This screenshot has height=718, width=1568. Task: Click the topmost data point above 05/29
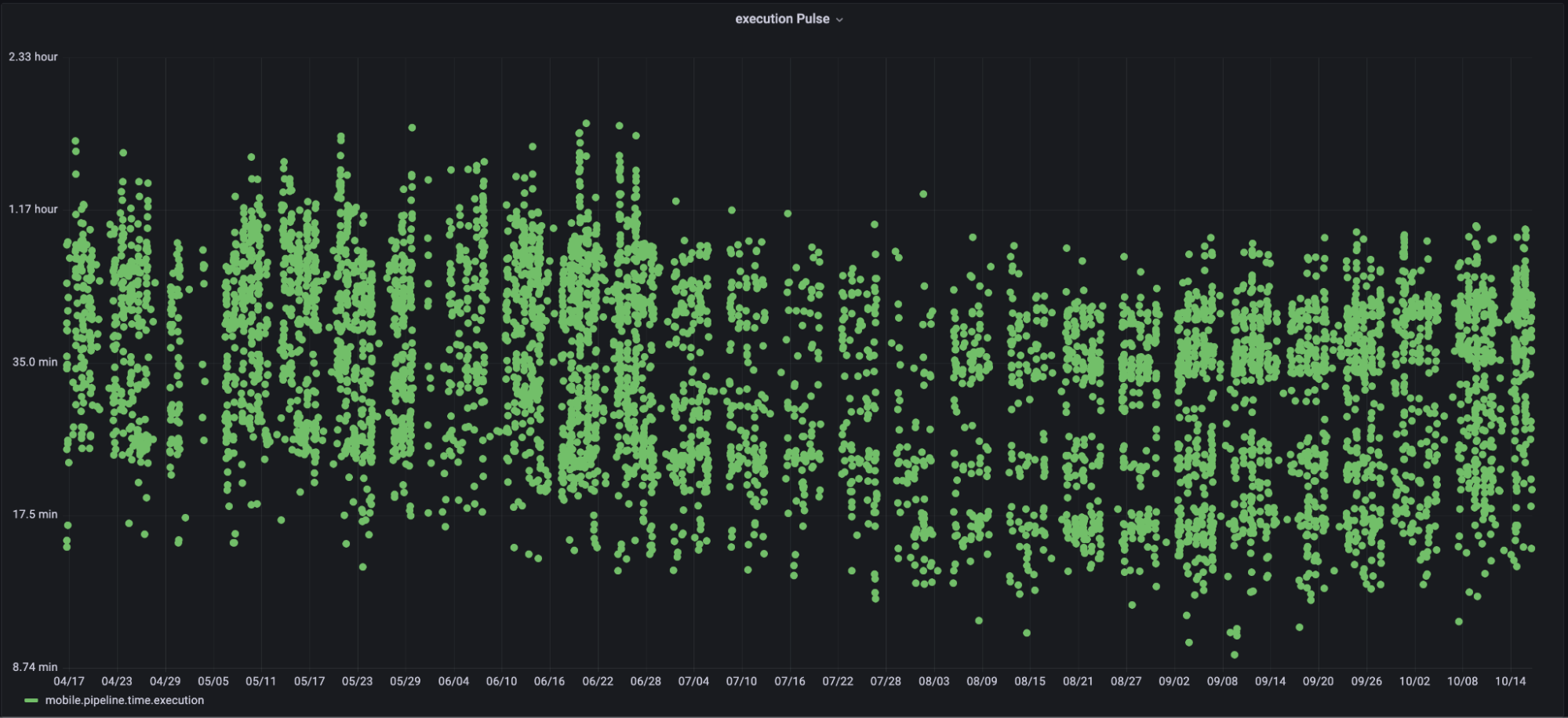[412, 128]
